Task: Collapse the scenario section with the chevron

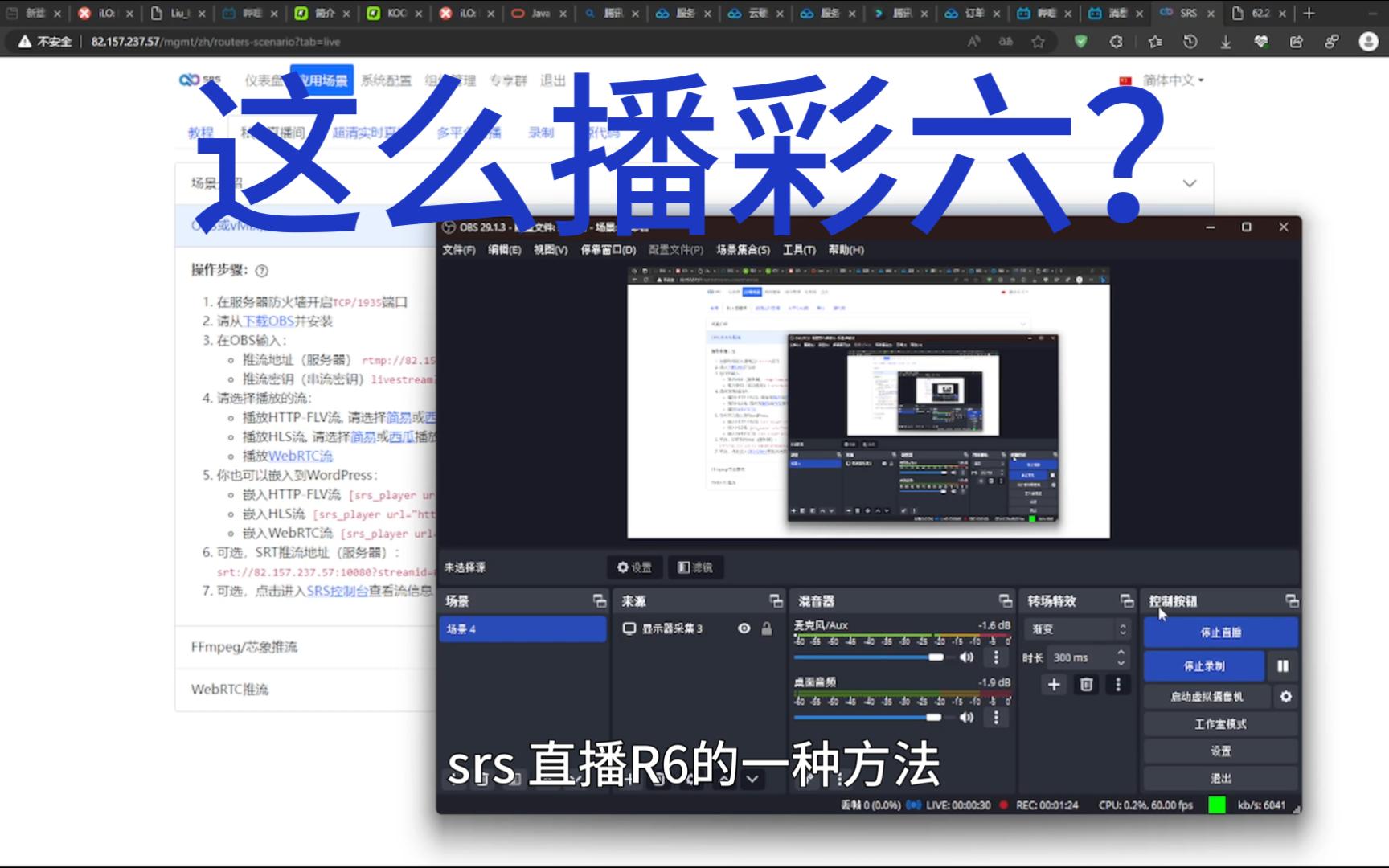Action: click(x=1190, y=183)
